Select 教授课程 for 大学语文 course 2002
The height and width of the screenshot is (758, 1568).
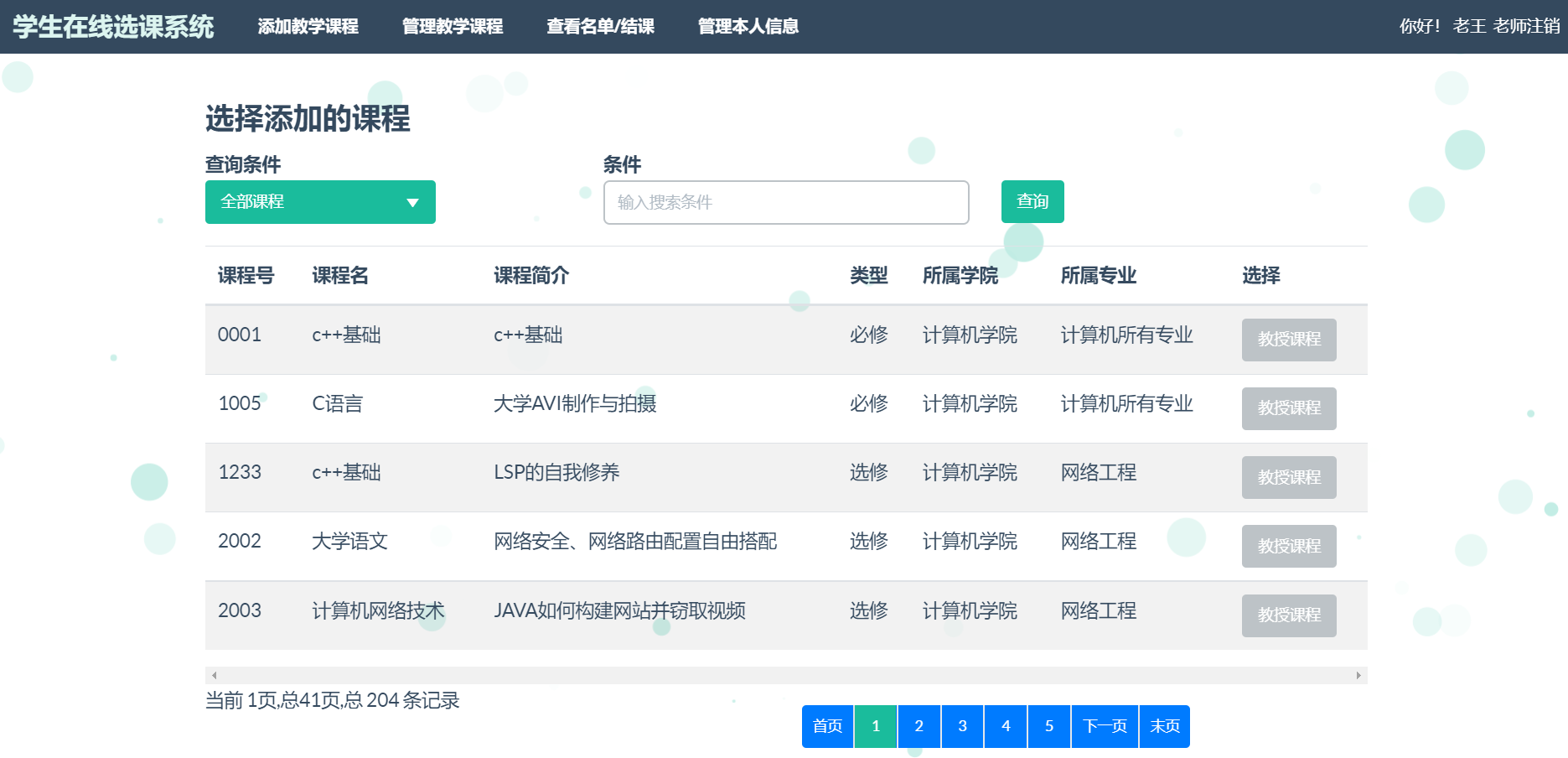[1288, 546]
